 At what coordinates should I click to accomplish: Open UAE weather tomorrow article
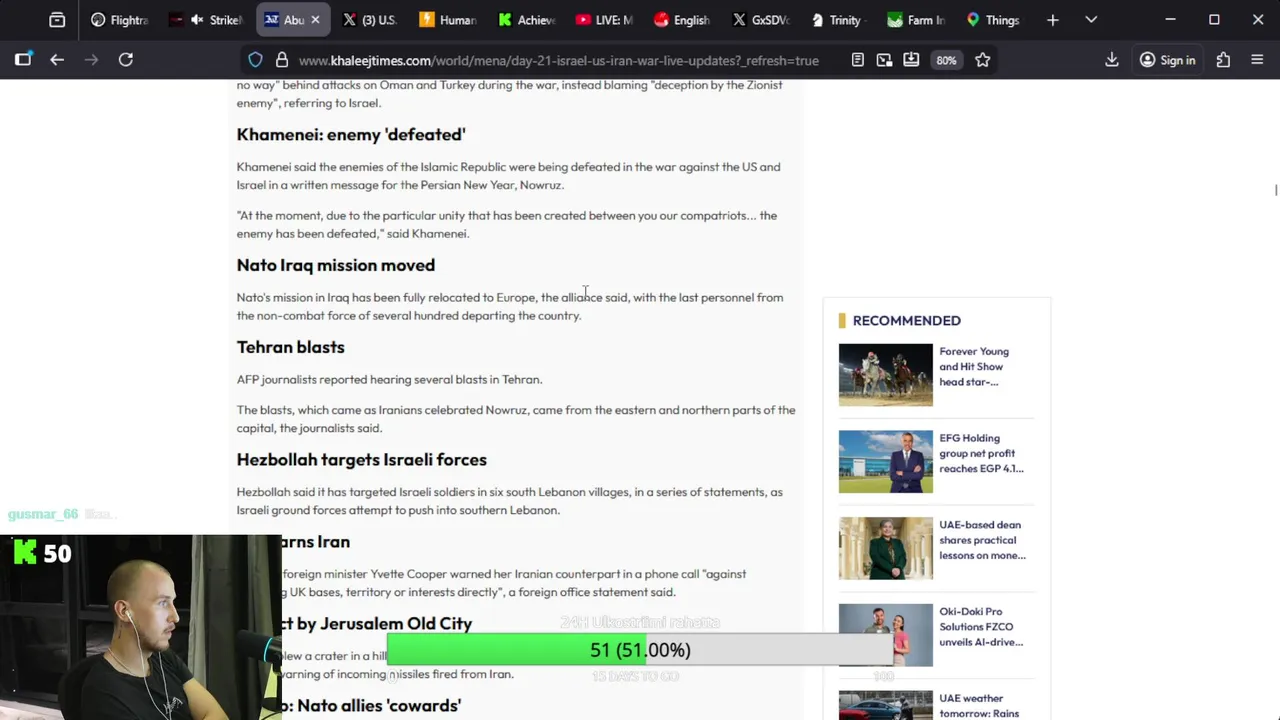(979, 706)
